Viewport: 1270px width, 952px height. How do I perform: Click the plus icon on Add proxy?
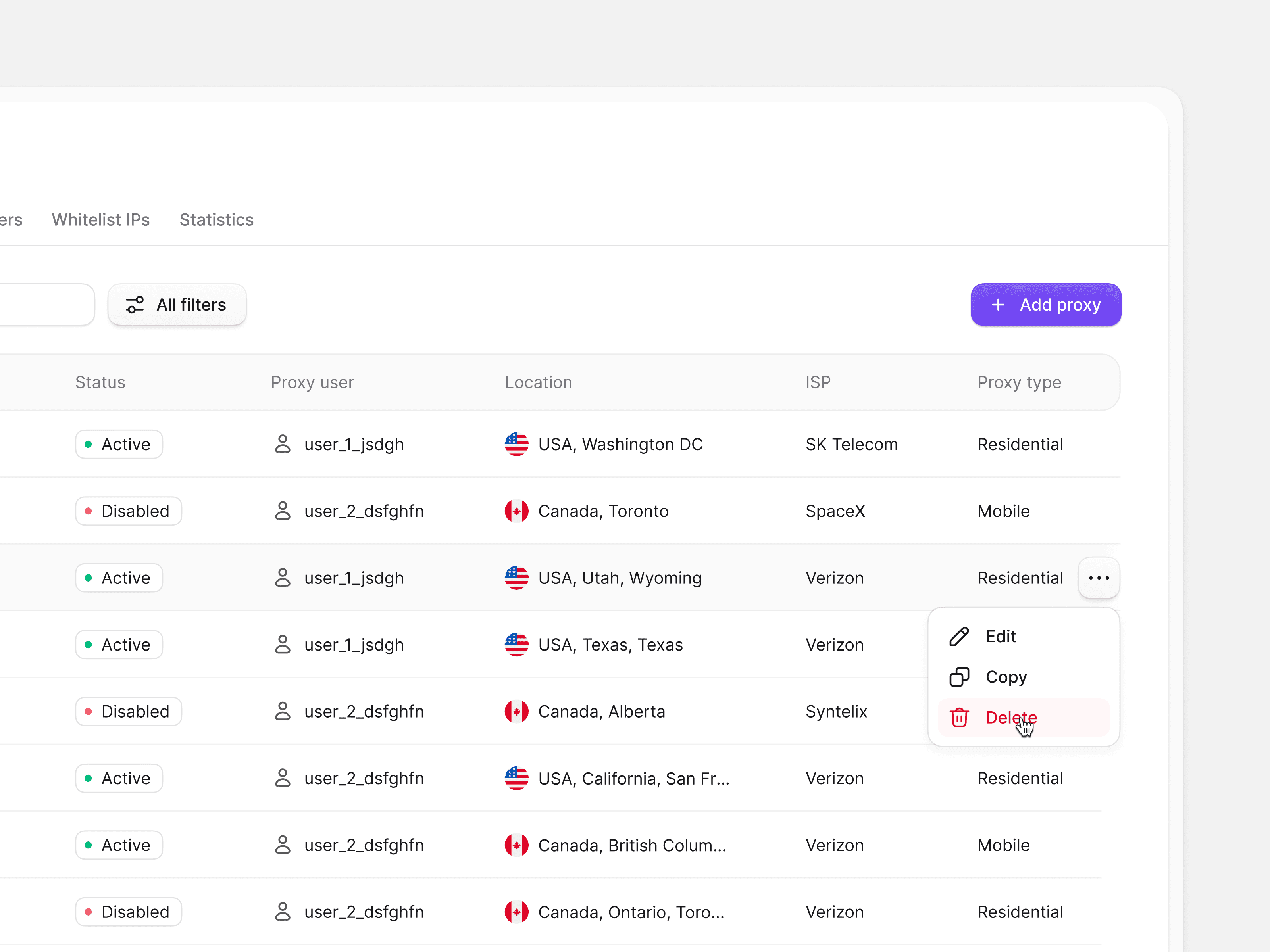point(998,305)
